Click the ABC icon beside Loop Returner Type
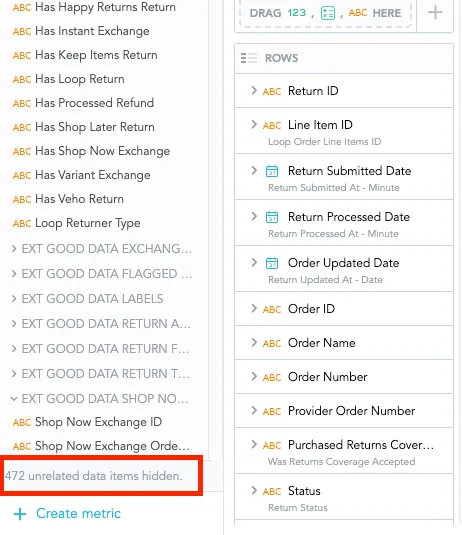462x535 pixels. click(22, 223)
